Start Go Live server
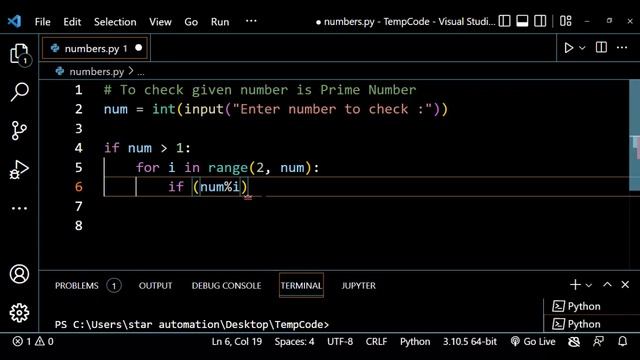The image size is (640, 360). pyautogui.click(x=533, y=341)
